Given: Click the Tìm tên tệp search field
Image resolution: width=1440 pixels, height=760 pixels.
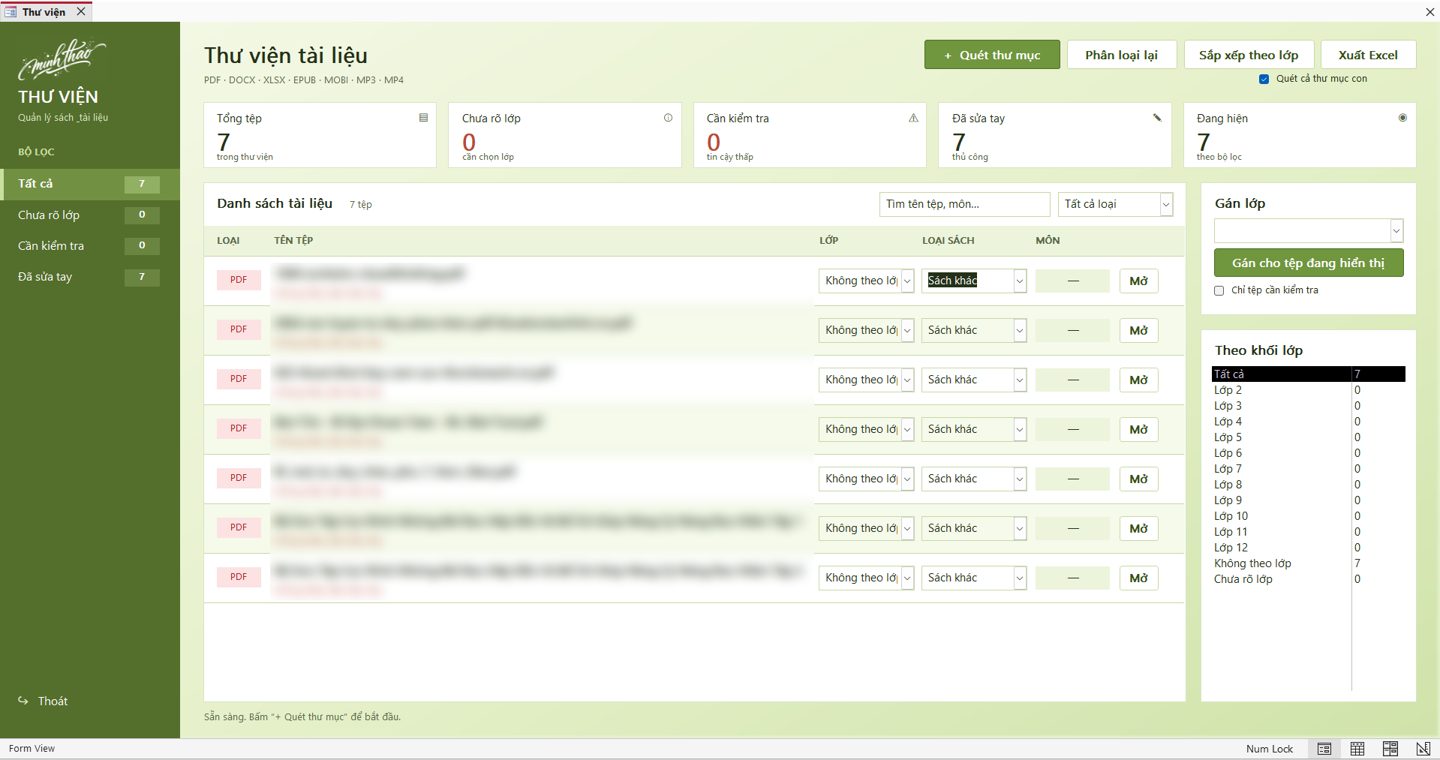Looking at the screenshot, I should pyautogui.click(x=965, y=204).
